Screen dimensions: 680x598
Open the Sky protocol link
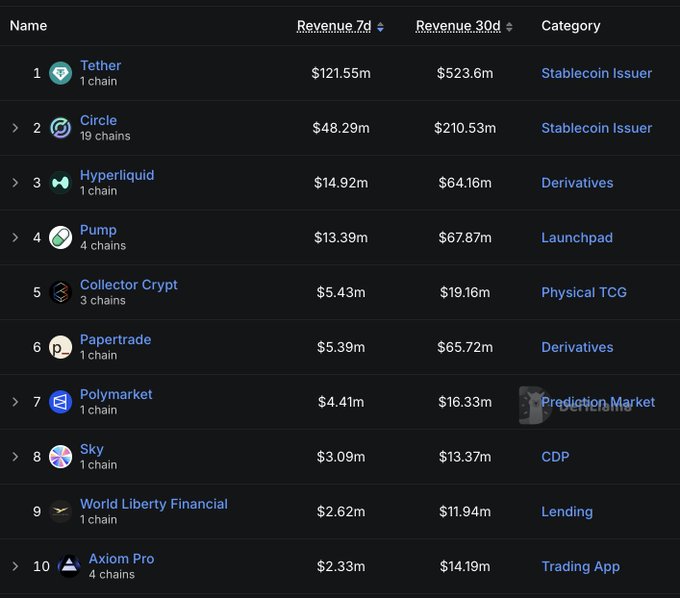pos(92,449)
